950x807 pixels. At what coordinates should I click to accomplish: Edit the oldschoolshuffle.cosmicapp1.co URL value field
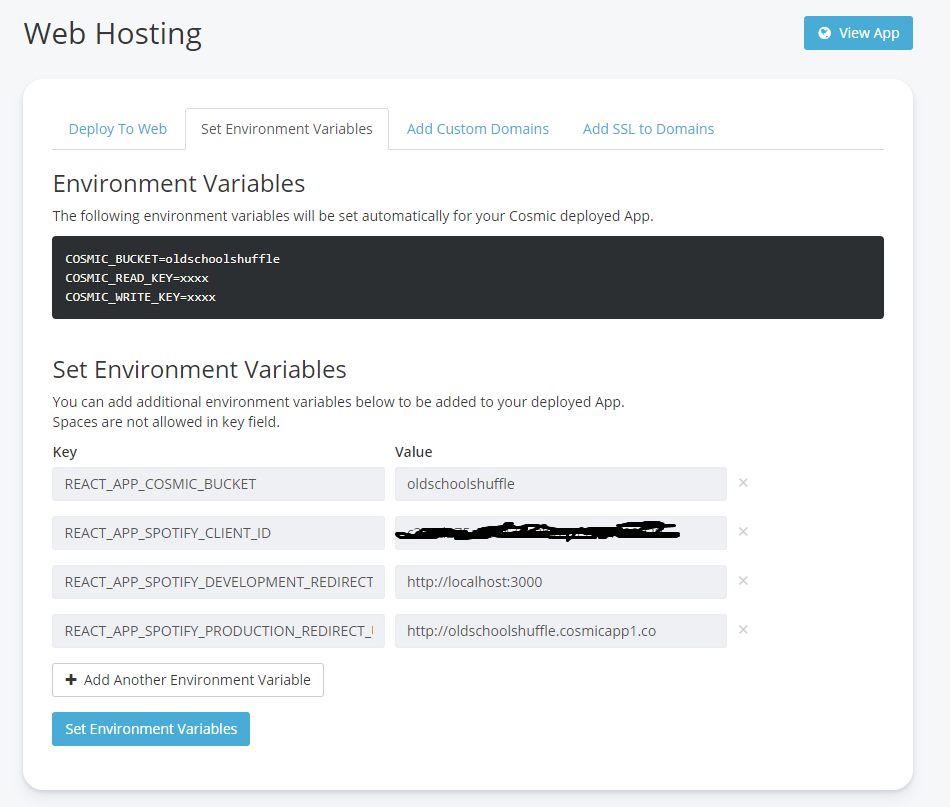(560, 631)
